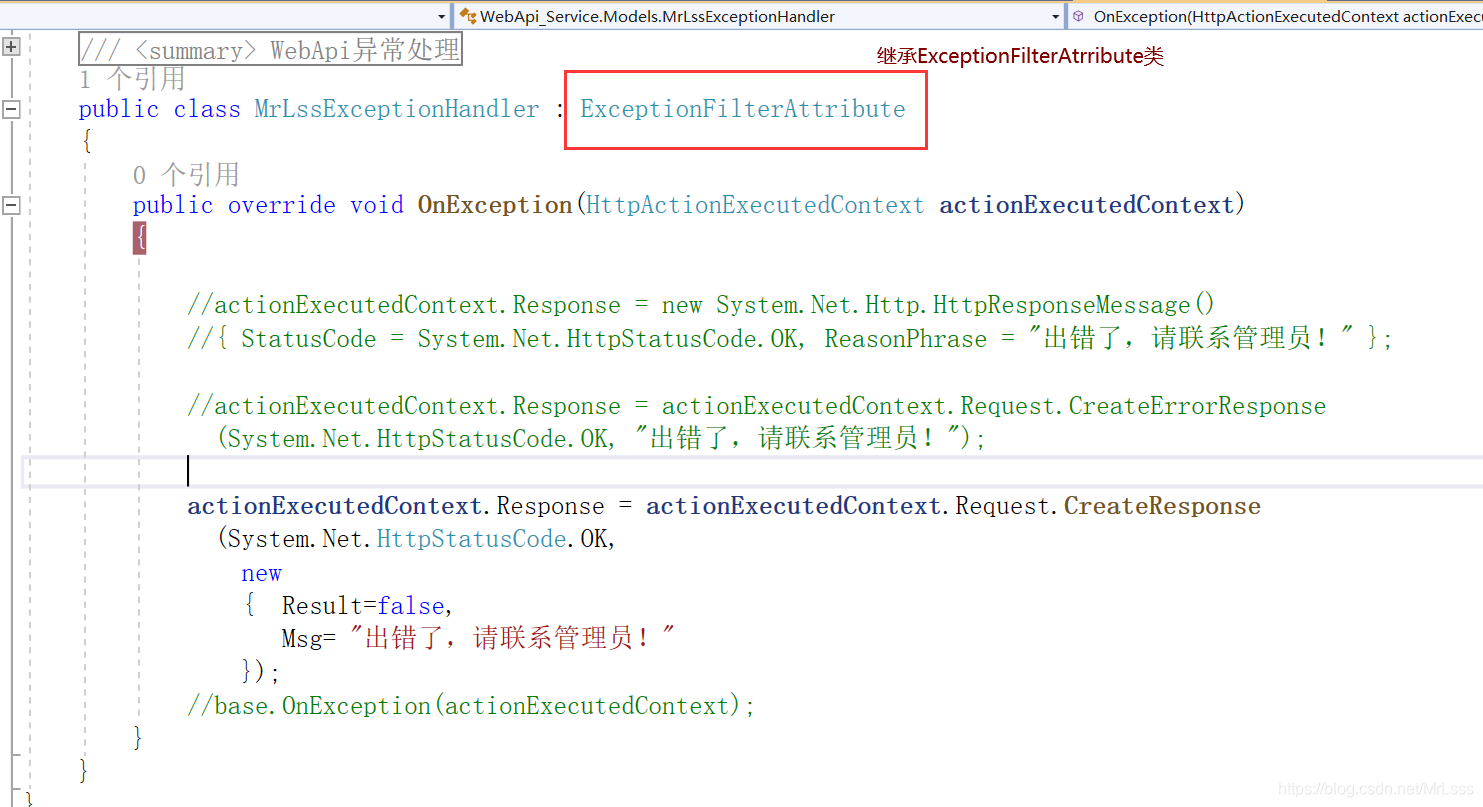Click the method cube icon beside OnException dropdown
The width and height of the screenshot is (1483, 807).
(x=1078, y=16)
